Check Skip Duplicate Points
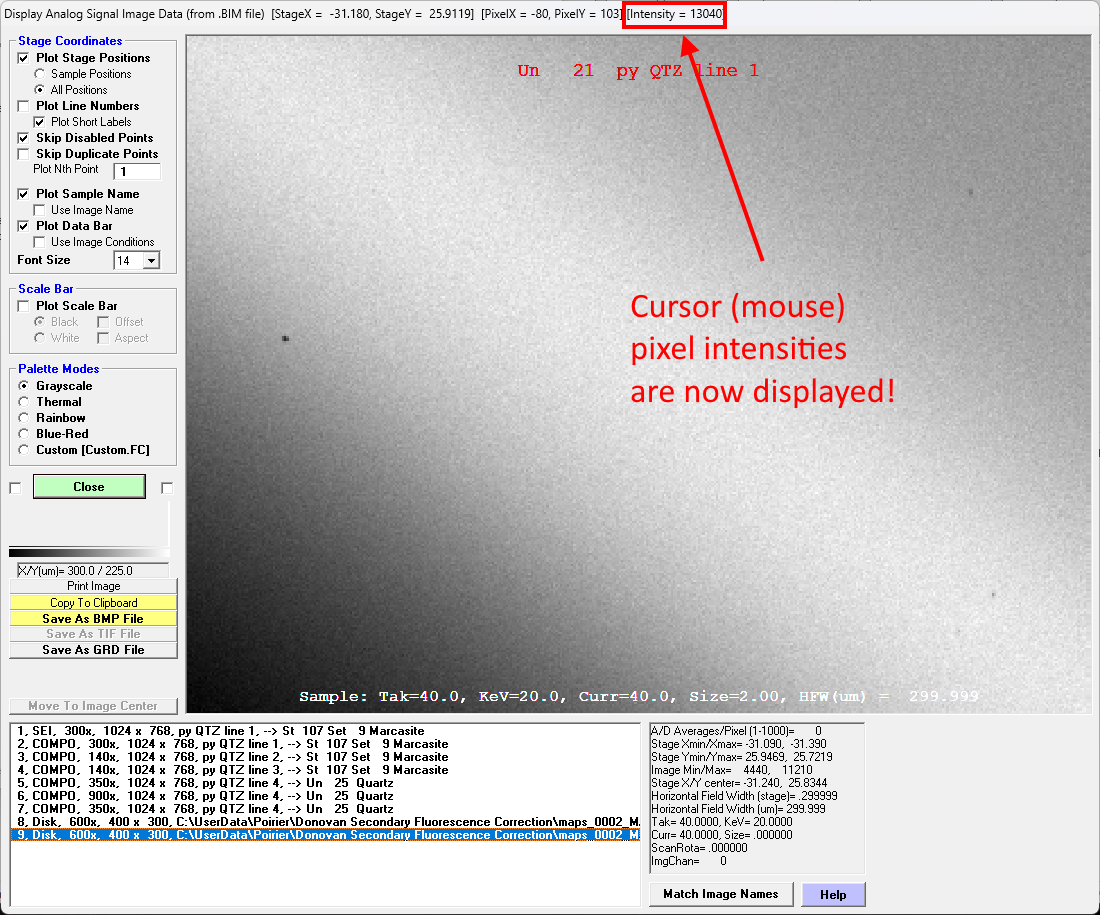 pyautogui.click(x=24, y=154)
